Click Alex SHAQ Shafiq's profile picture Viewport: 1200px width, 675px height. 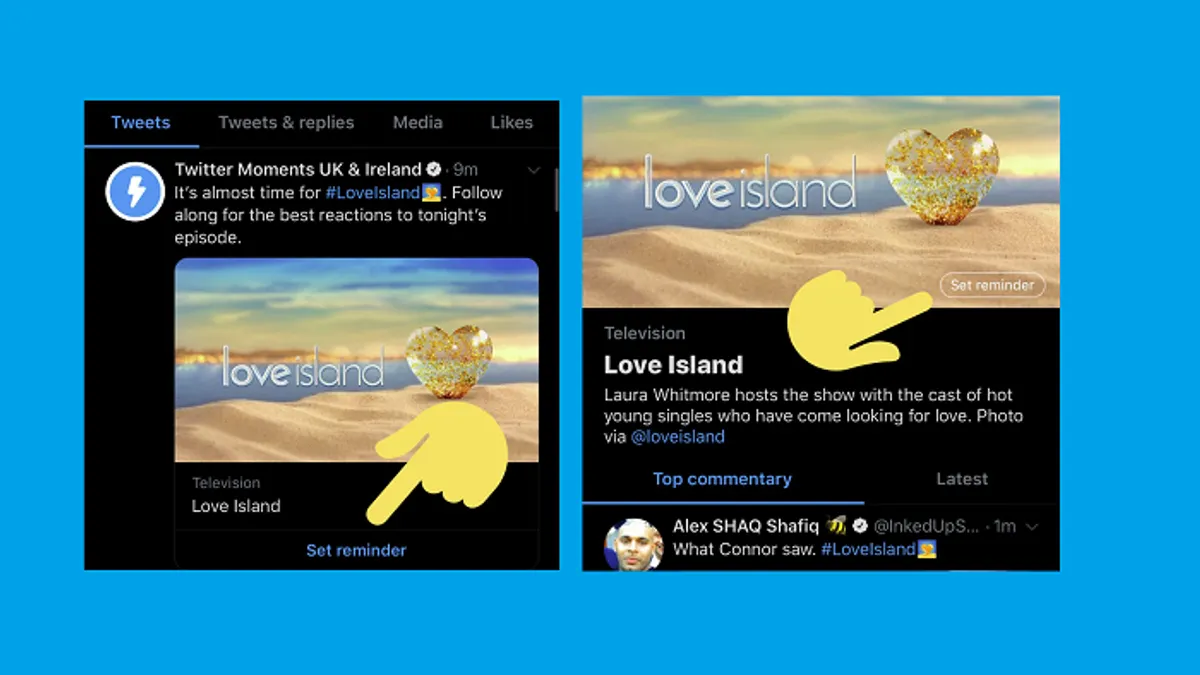633,545
